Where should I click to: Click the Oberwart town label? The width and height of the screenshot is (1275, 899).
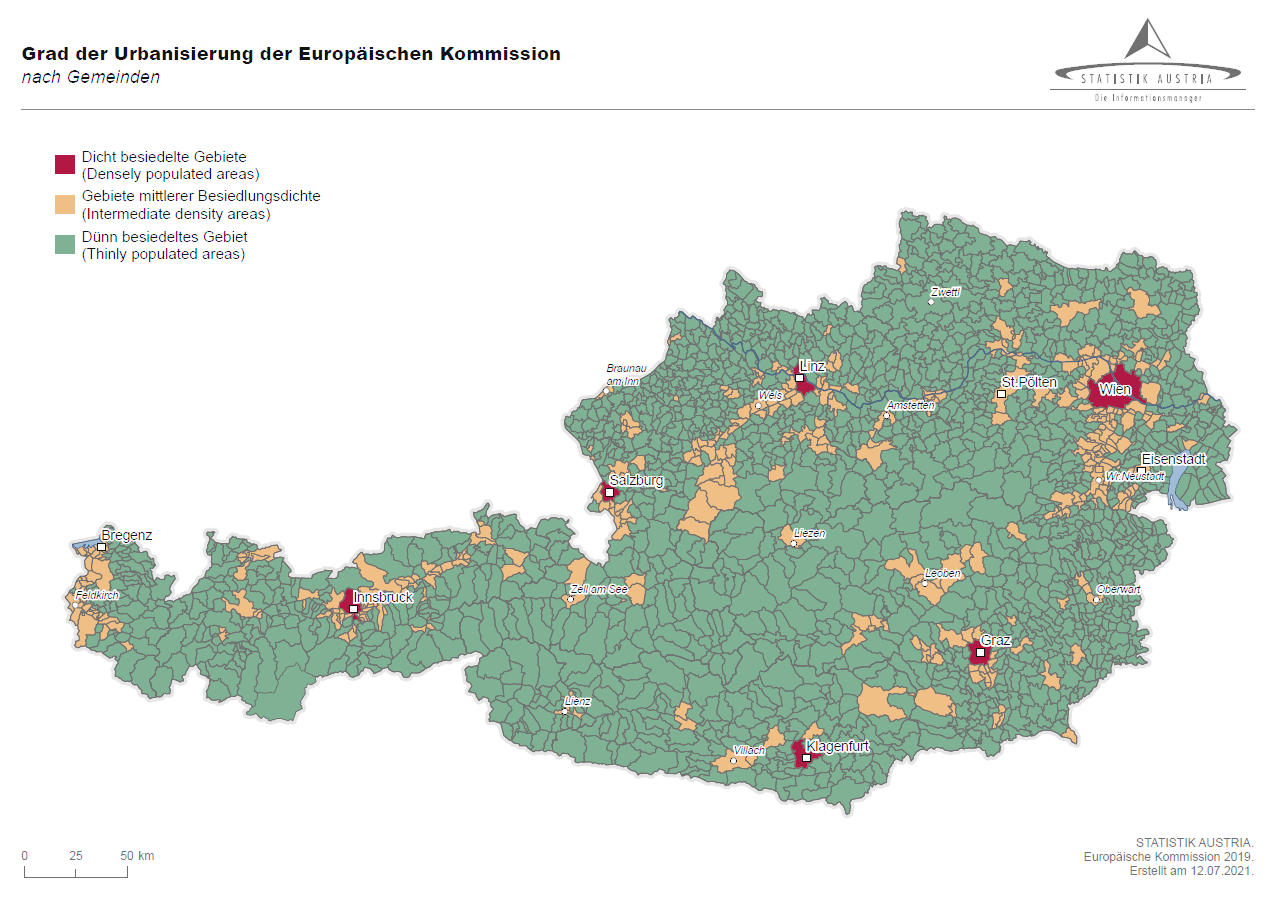[1119, 590]
